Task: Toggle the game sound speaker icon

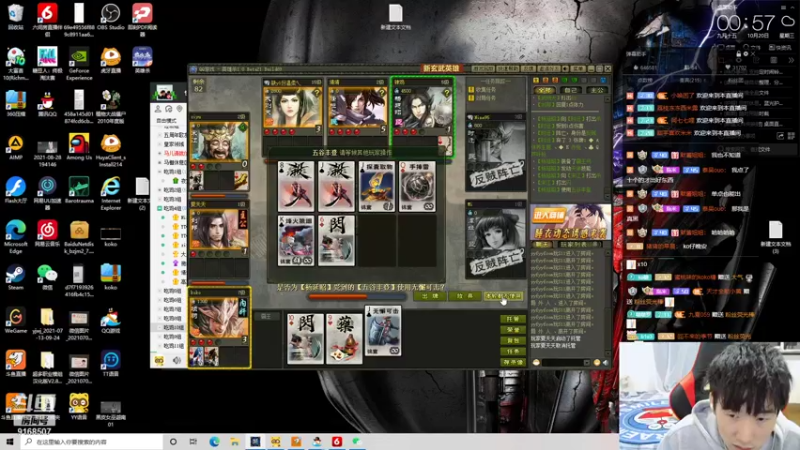Action: pos(606,362)
